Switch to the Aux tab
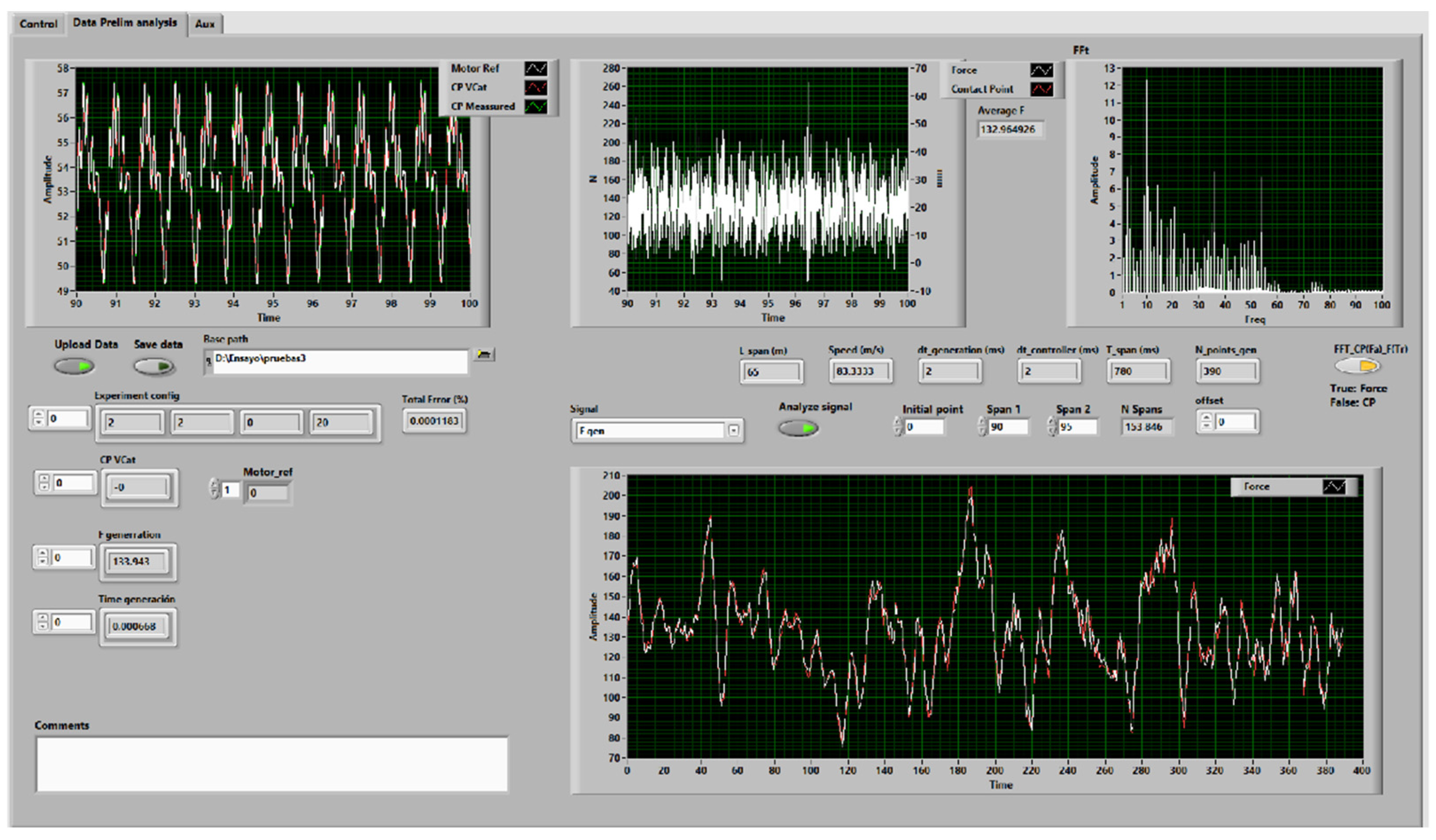 [205, 24]
